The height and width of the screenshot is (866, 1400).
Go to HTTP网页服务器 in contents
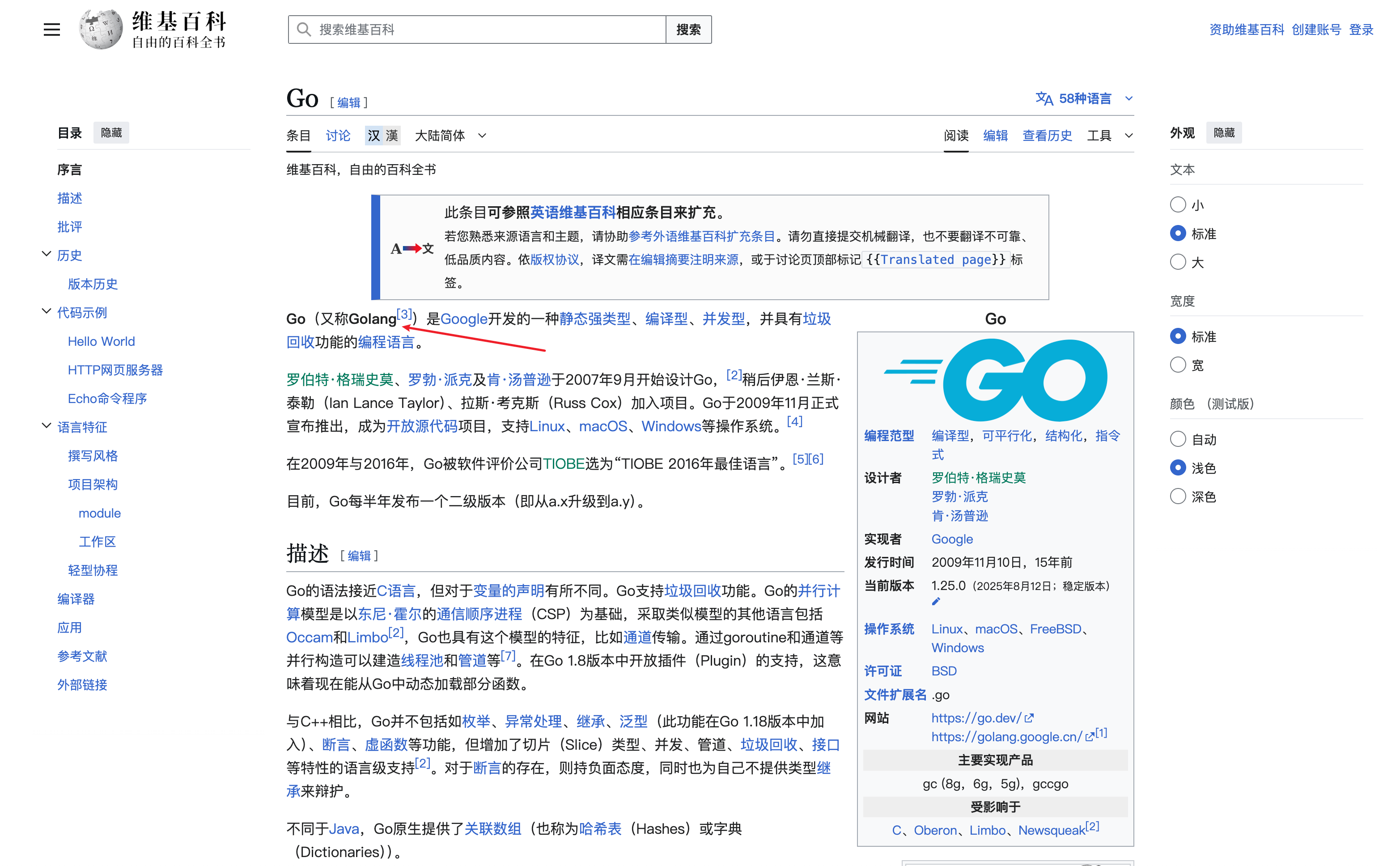pos(115,370)
